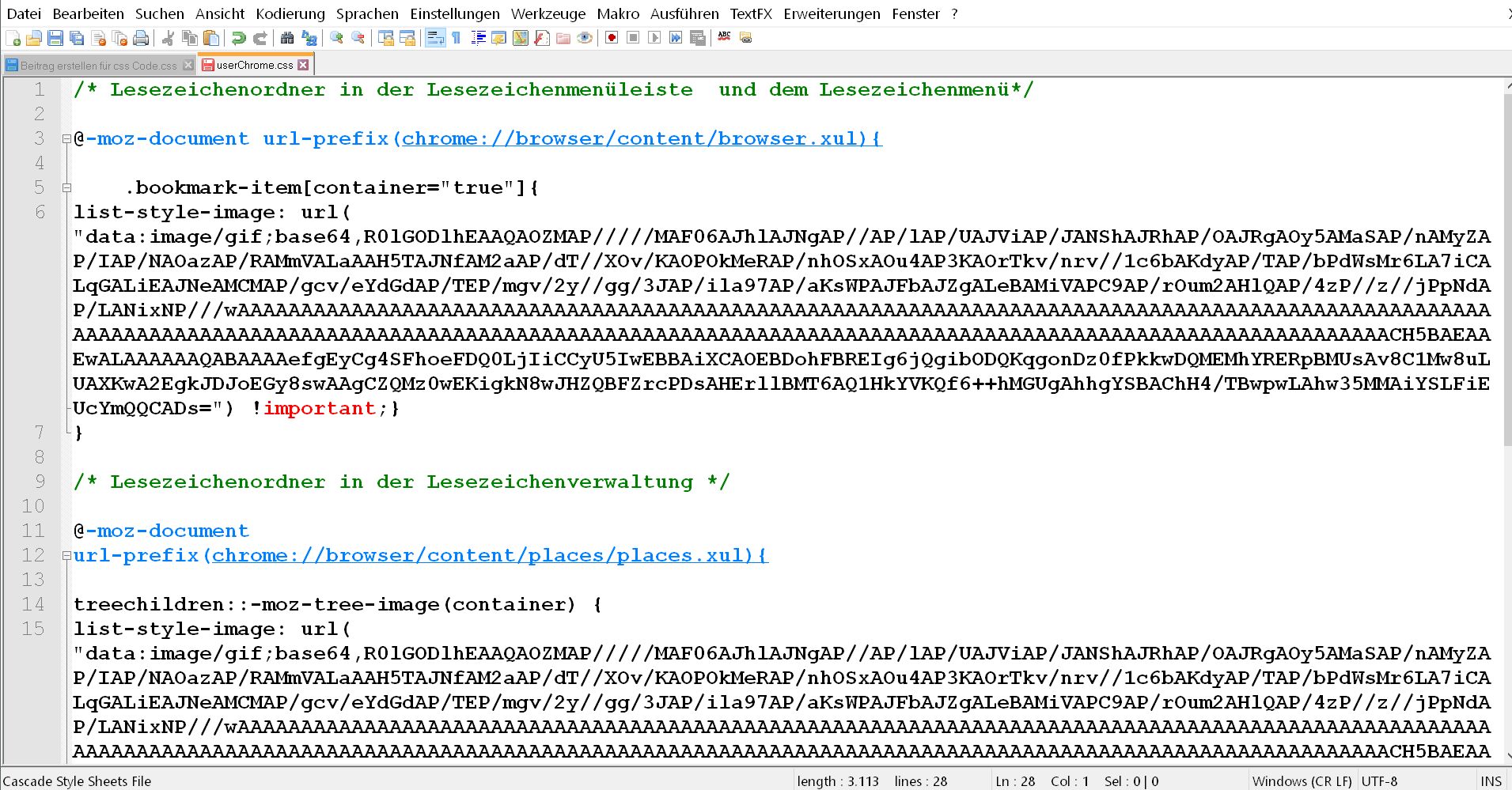Click the Redo arrow icon
The image size is (1512, 790).
click(260, 38)
